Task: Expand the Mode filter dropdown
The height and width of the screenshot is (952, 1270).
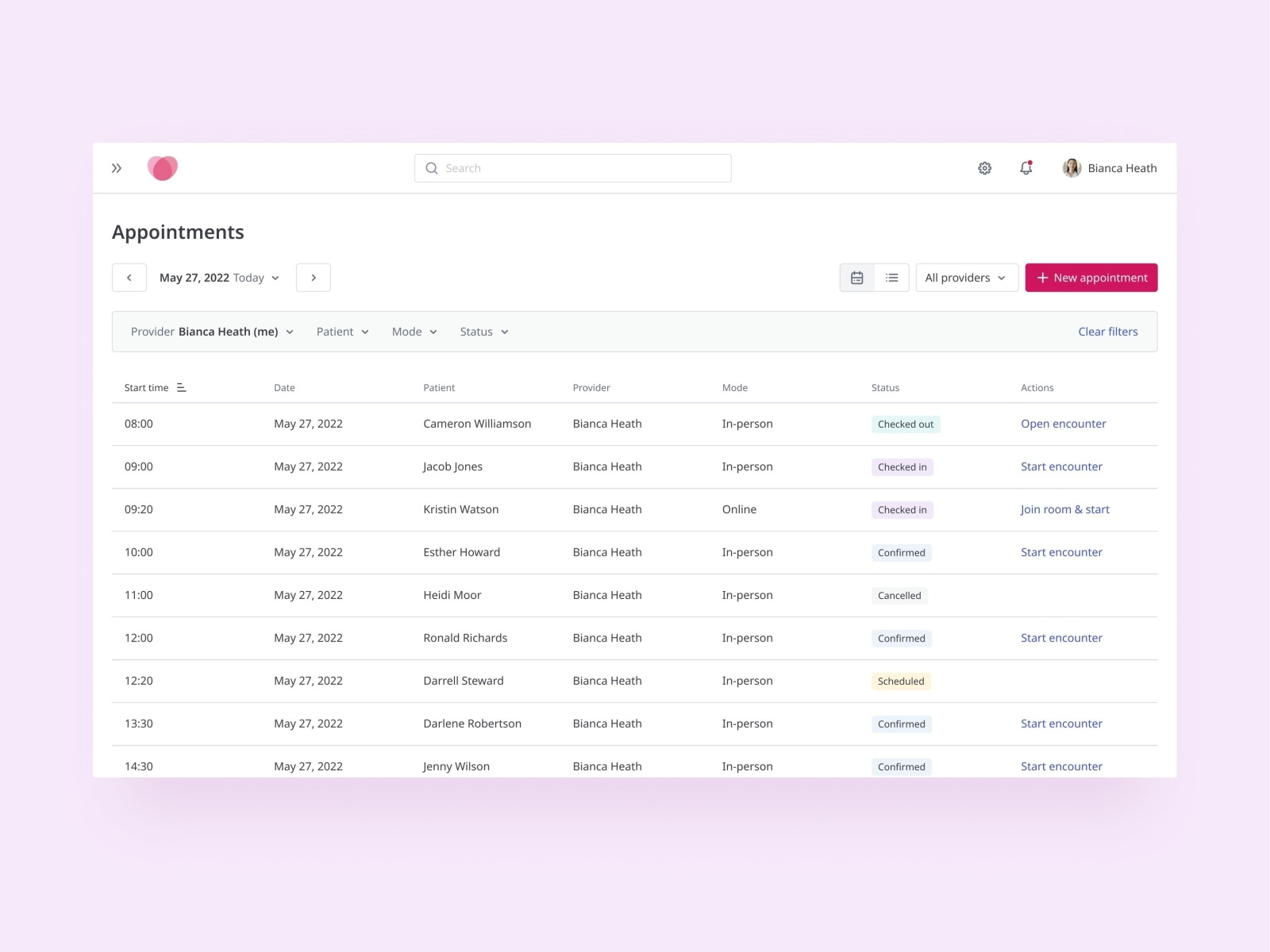Action: coord(414,332)
